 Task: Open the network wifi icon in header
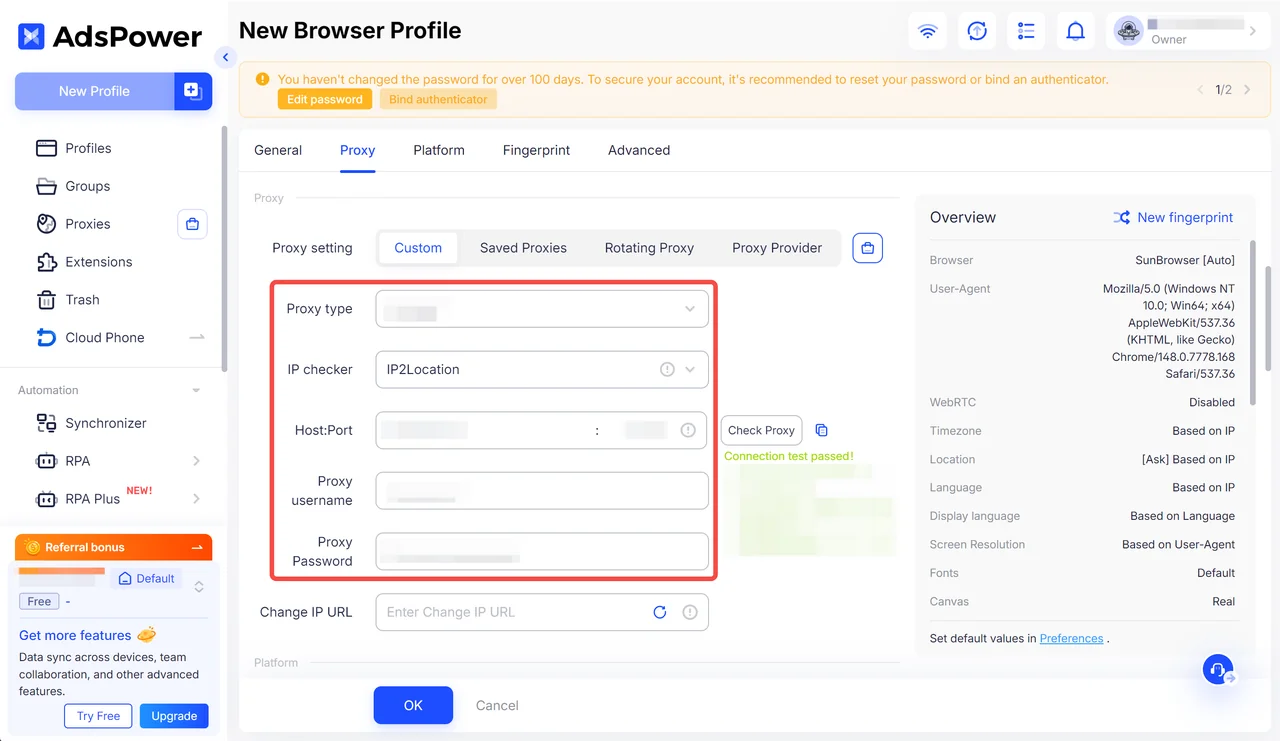[928, 31]
